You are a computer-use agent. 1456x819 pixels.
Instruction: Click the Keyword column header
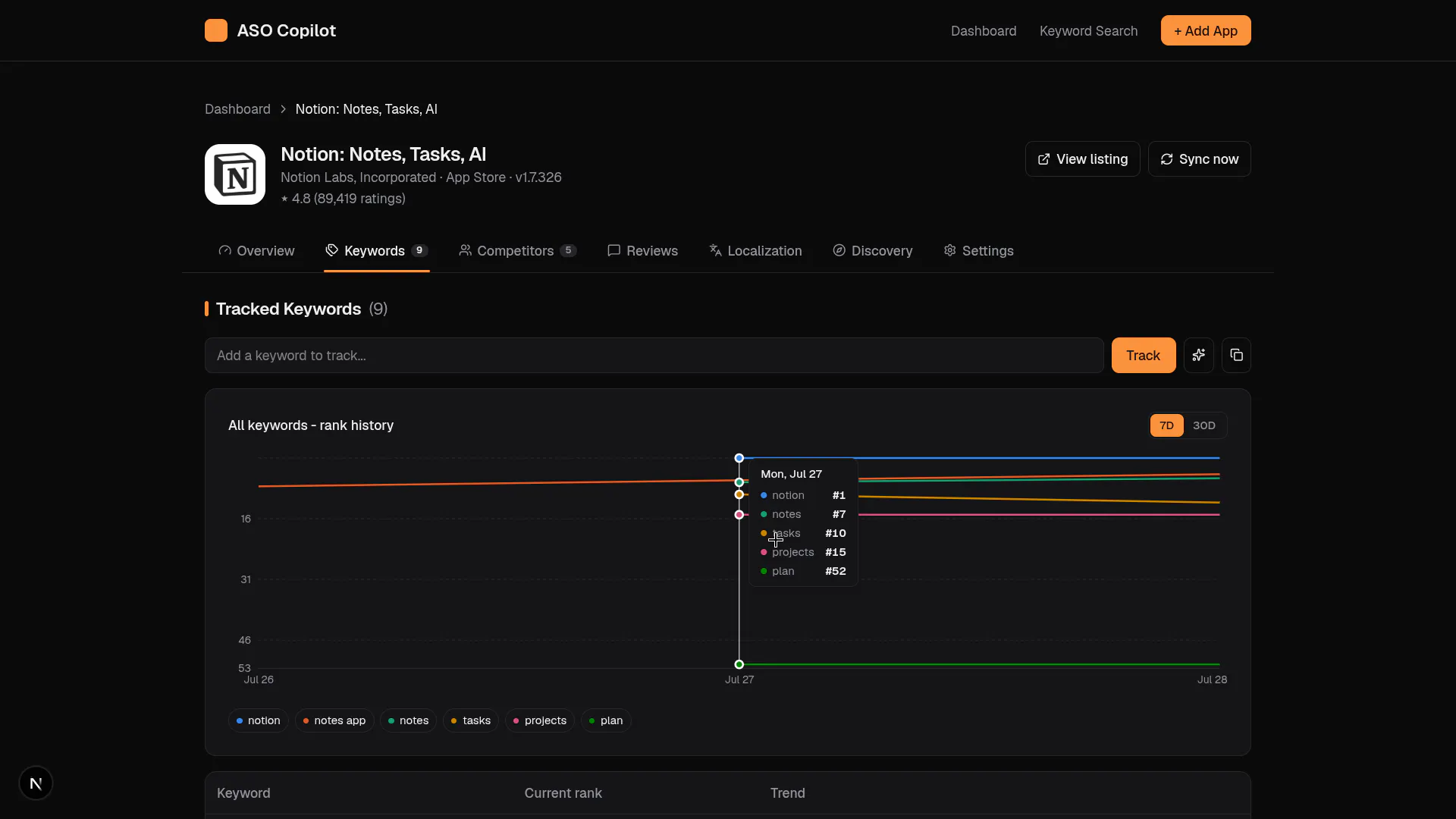tap(243, 793)
